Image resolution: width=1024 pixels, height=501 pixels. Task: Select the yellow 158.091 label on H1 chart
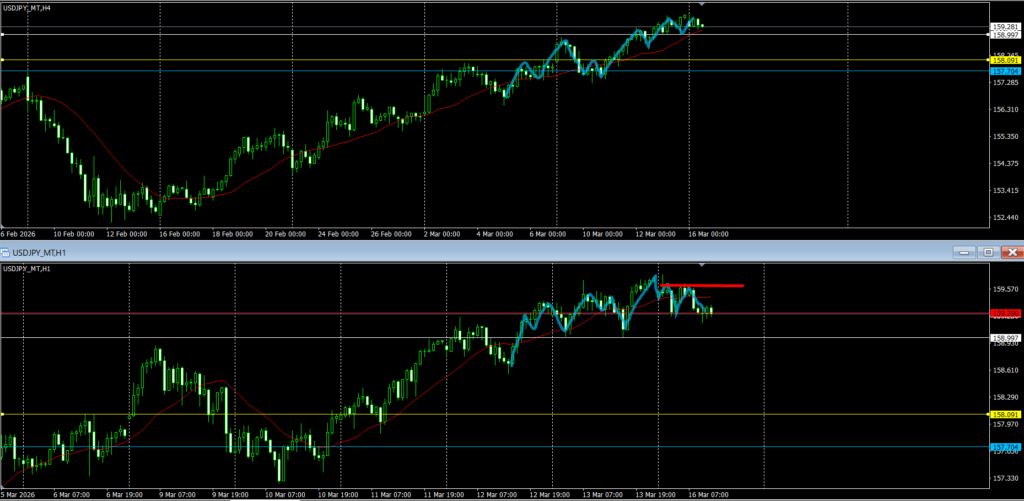pyautogui.click(x=1005, y=414)
